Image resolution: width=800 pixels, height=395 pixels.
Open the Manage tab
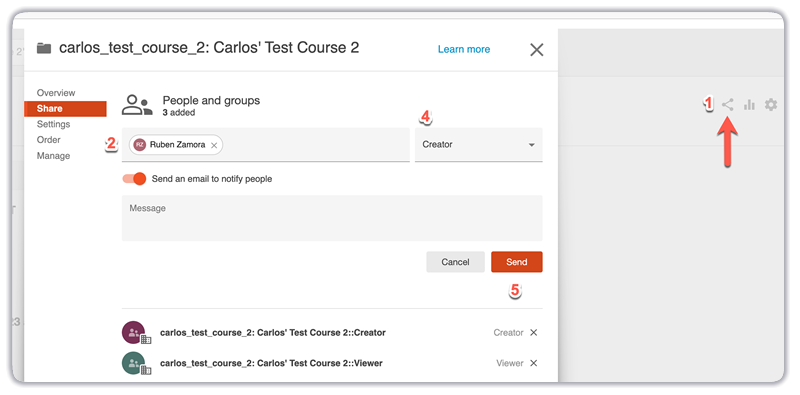point(53,156)
